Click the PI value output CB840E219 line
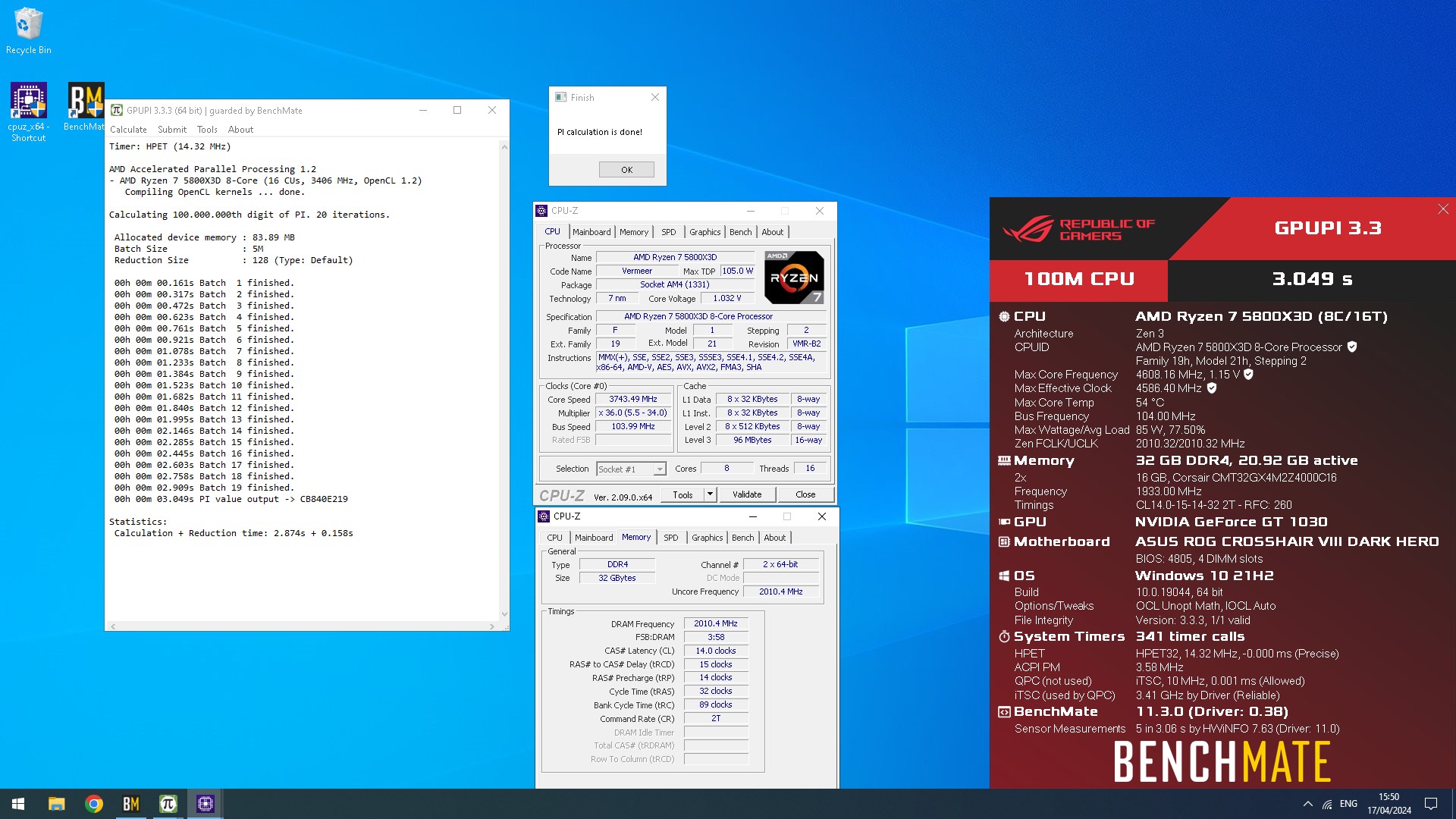The image size is (1456, 819). tap(231, 499)
